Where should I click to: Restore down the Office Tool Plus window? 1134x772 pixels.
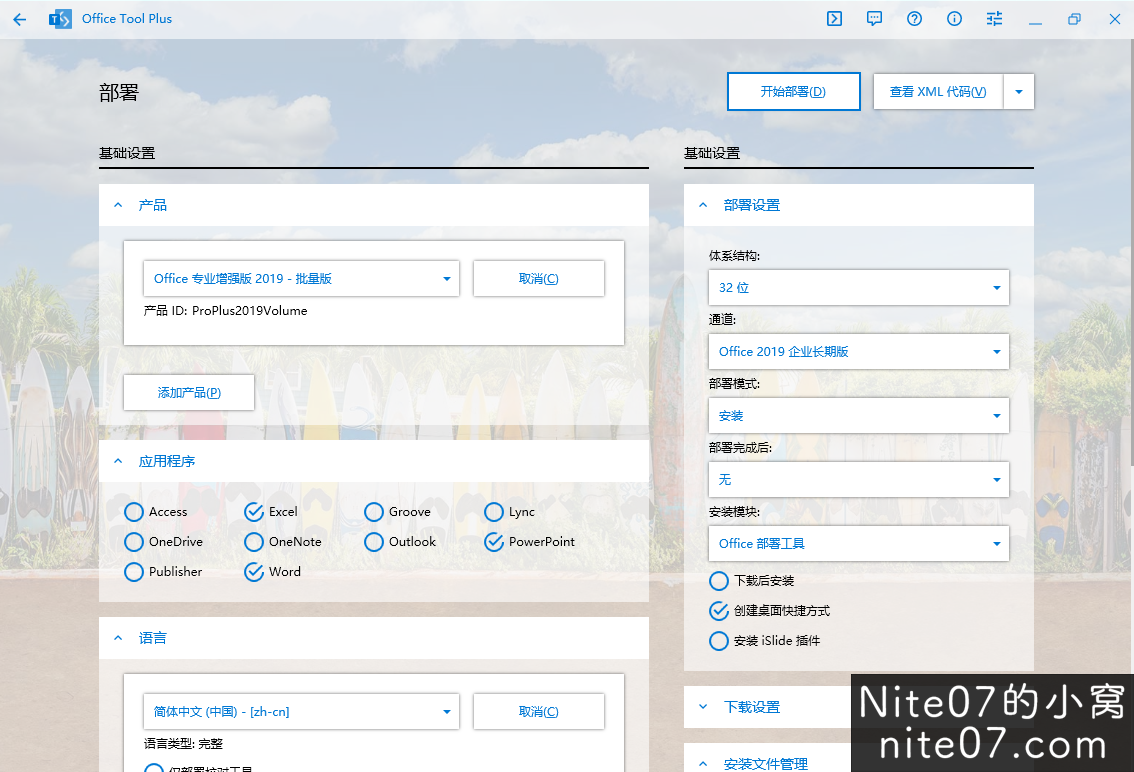(x=1075, y=20)
